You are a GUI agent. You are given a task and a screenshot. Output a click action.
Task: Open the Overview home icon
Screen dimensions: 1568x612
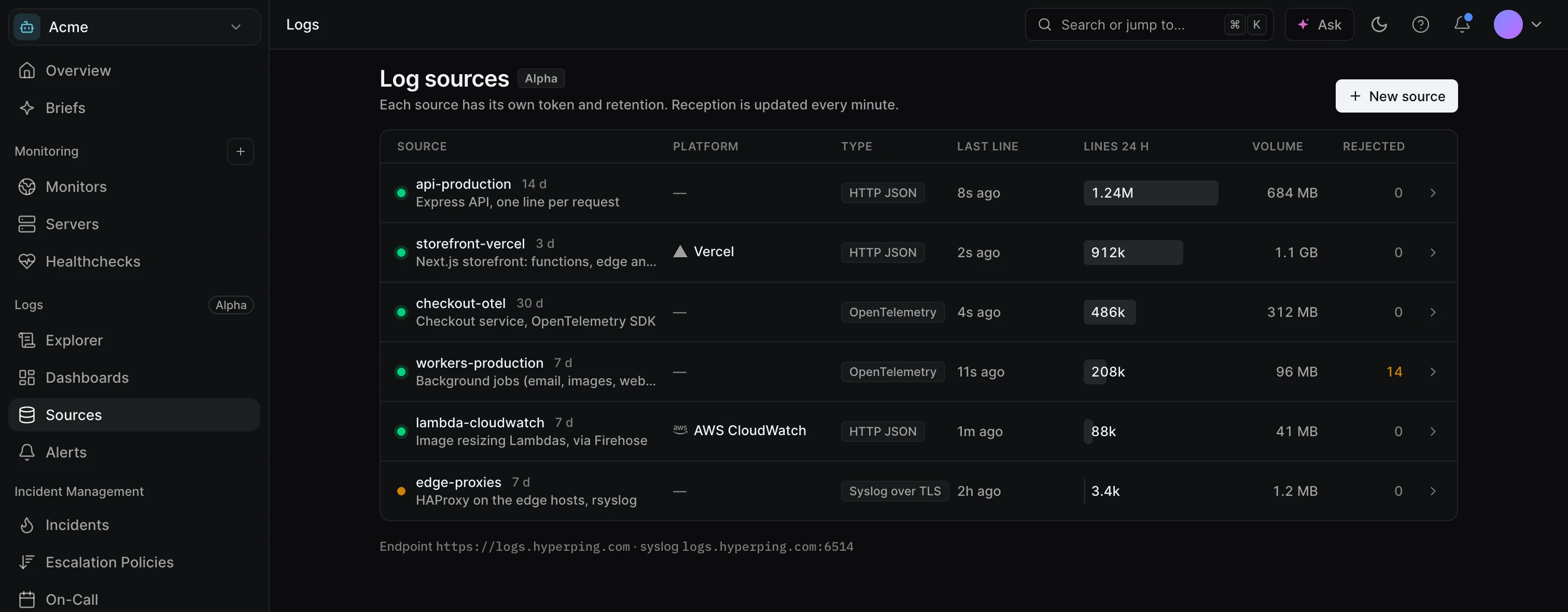click(x=27, y=71)
